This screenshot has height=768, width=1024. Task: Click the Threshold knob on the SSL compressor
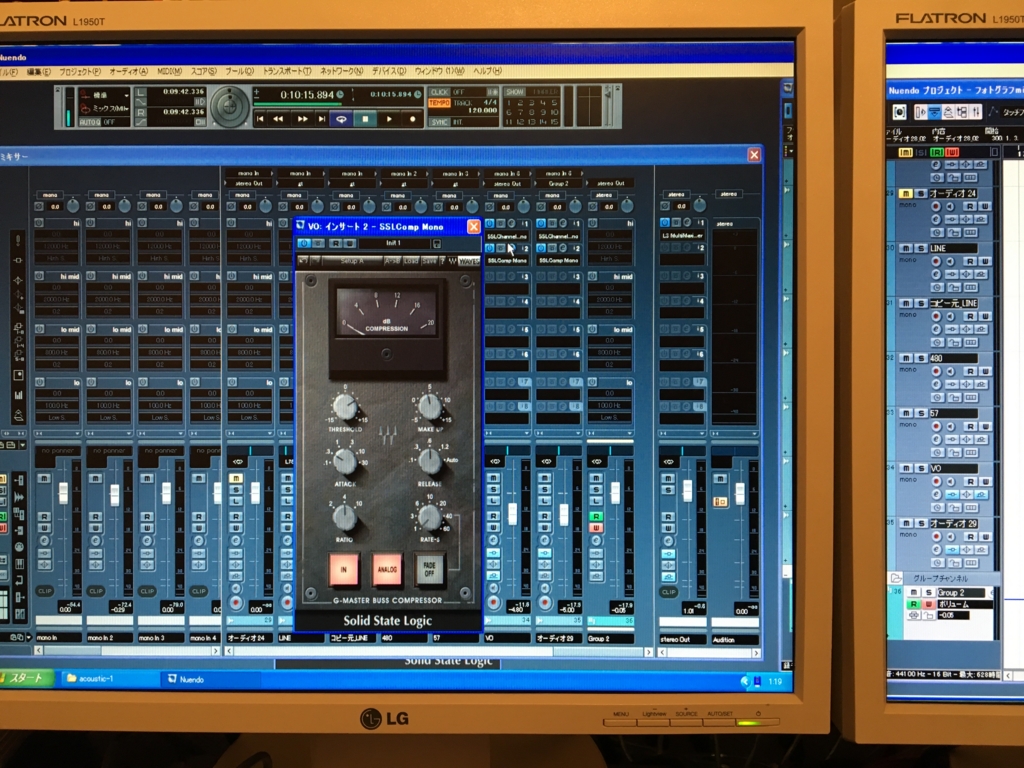tap(345, 406)
